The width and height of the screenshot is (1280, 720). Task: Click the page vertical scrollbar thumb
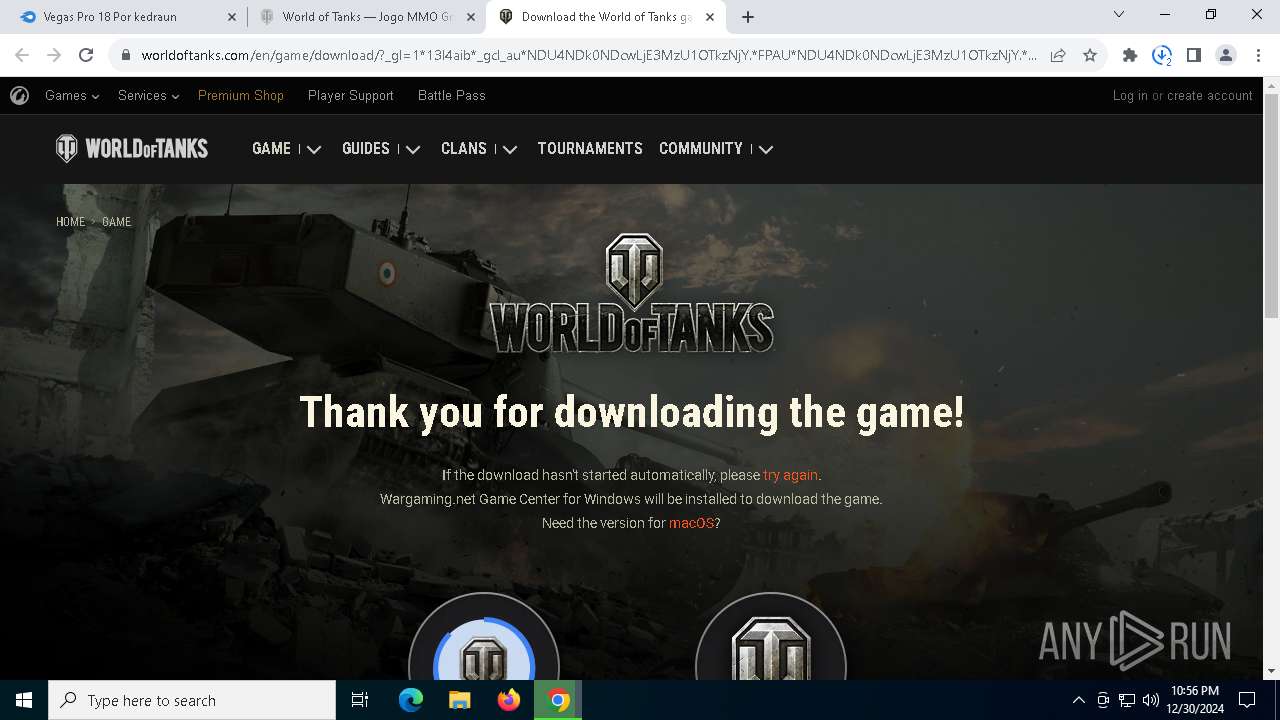(1271, 208)
